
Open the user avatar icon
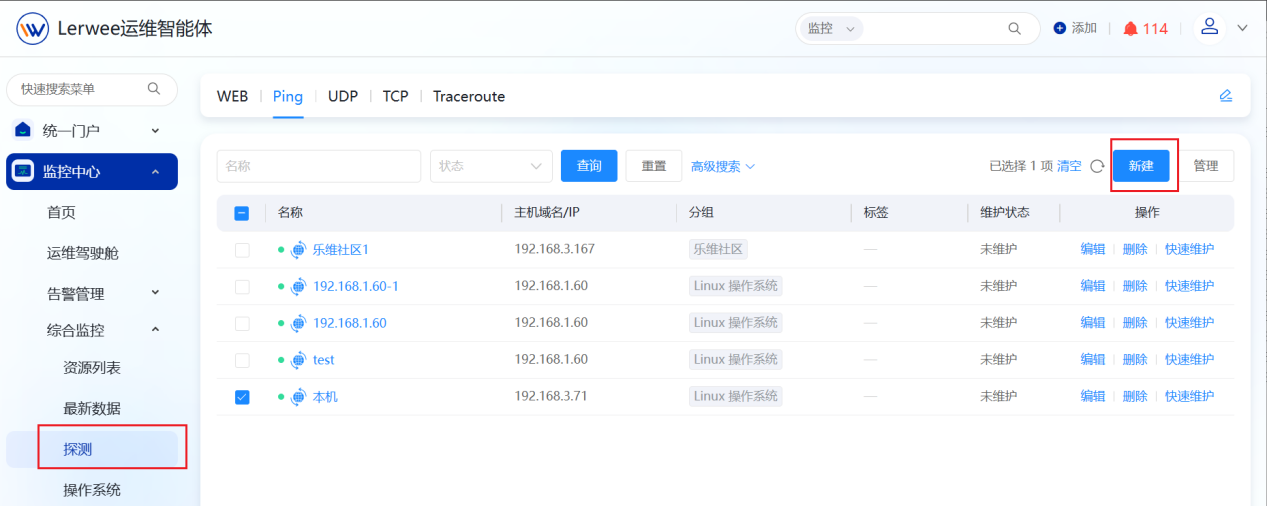pyautogui.click(x=1210, y=28)
